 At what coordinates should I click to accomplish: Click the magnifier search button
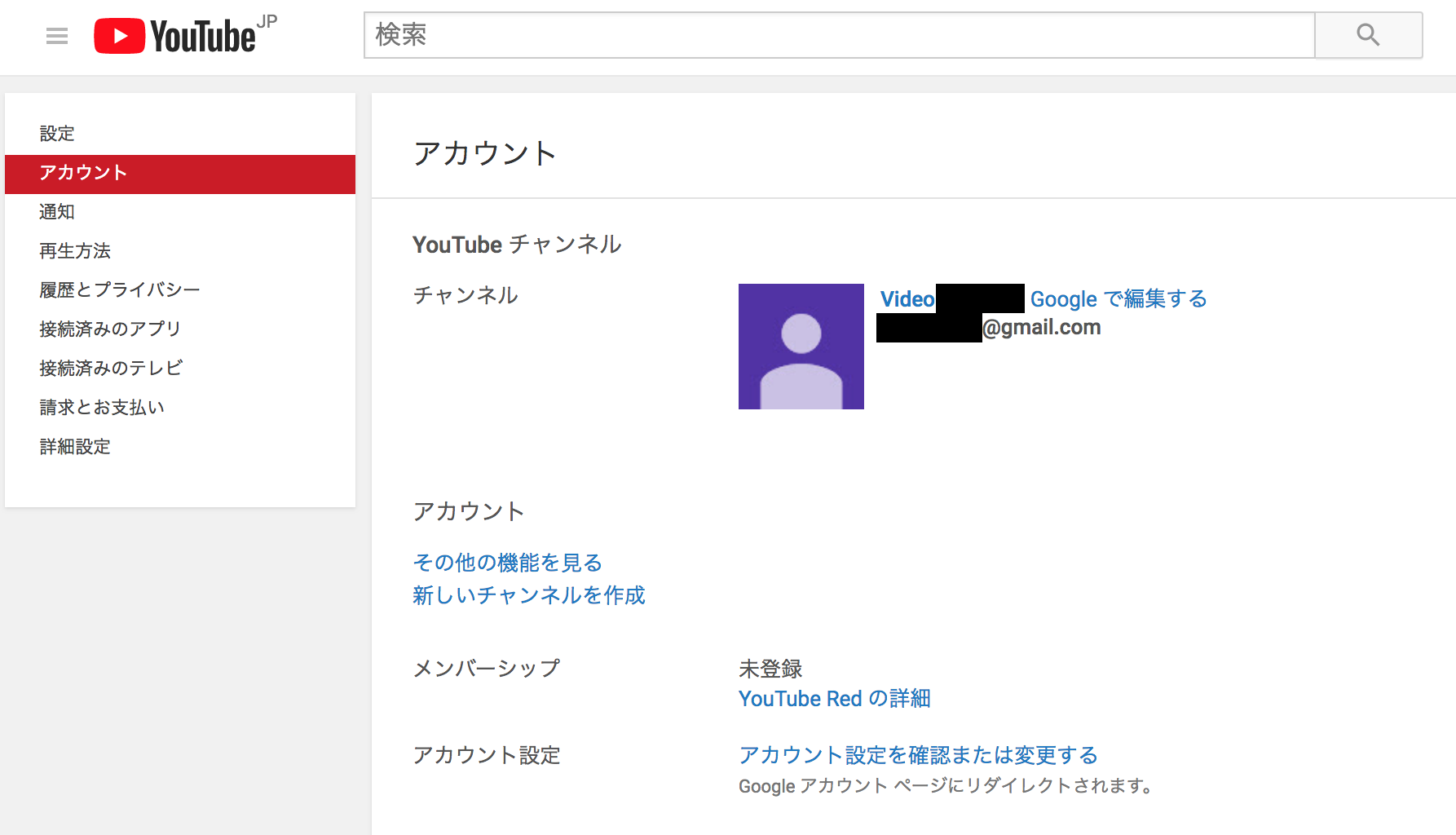click(1368, 35)
